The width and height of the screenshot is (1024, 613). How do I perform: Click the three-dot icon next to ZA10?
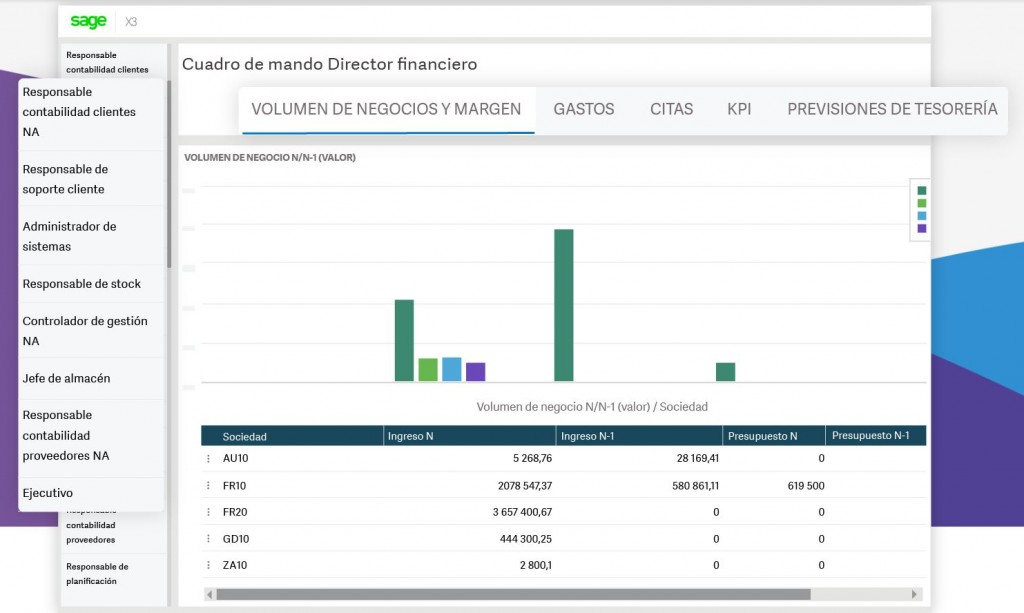[x=207, y=565]
